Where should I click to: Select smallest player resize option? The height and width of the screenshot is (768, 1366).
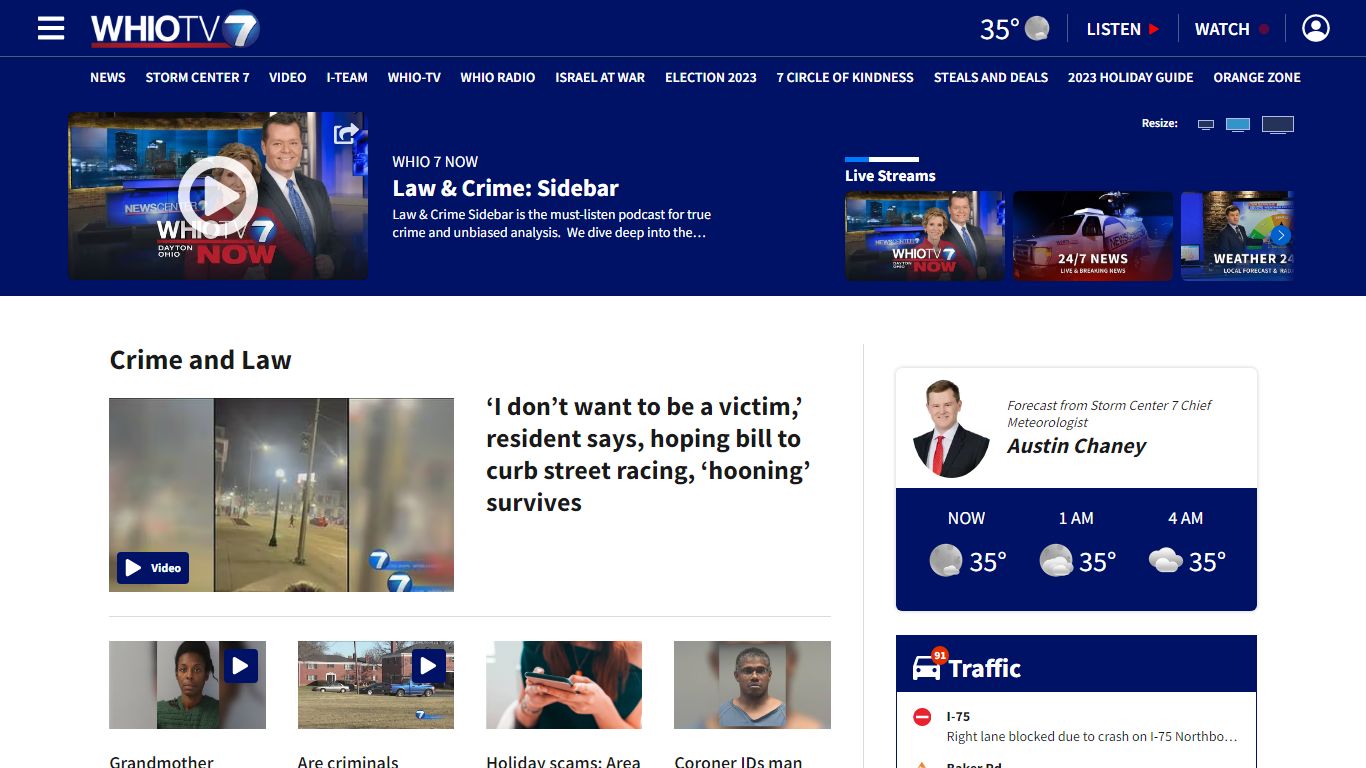[1206, 124]
